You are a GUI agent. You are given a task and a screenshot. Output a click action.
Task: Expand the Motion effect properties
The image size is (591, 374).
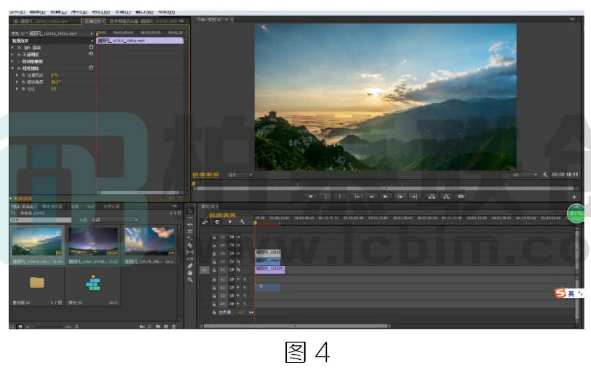pyautogui.click(x=13, y=48)
